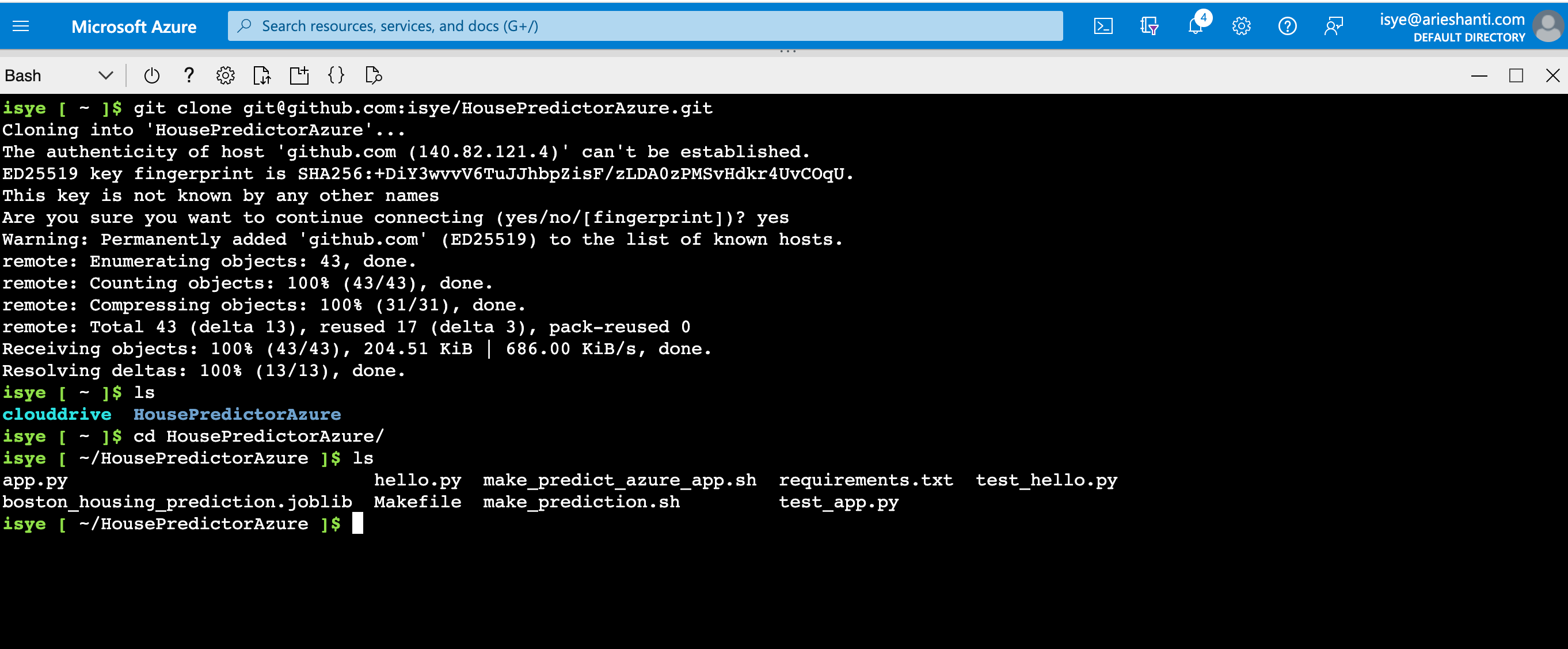The width and height of the screenshot is (1568, 649).
Task: Open the Azure portal hamburger menu
Action: tap(20, 25)
